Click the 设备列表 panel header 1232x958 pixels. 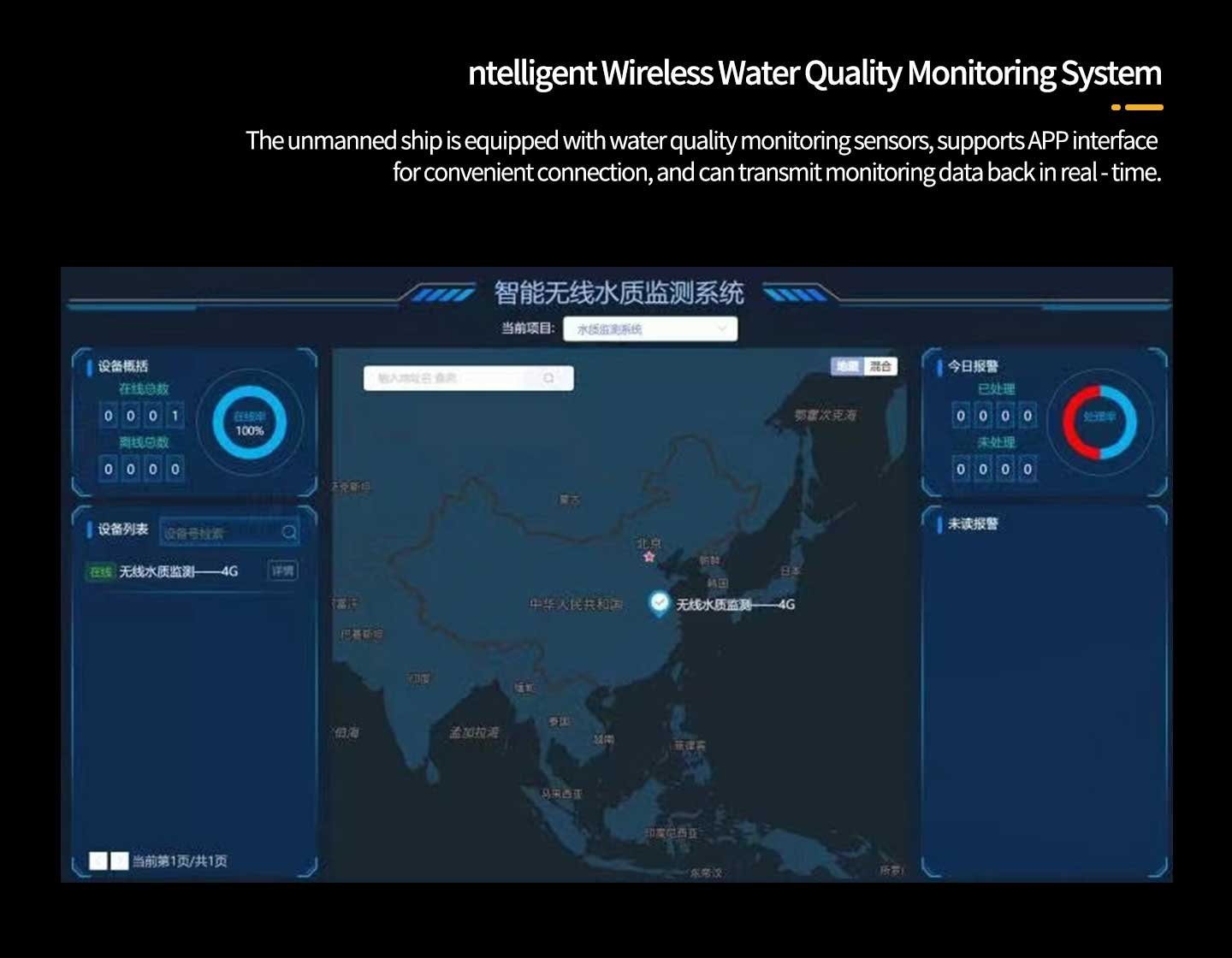pos(122,529)
